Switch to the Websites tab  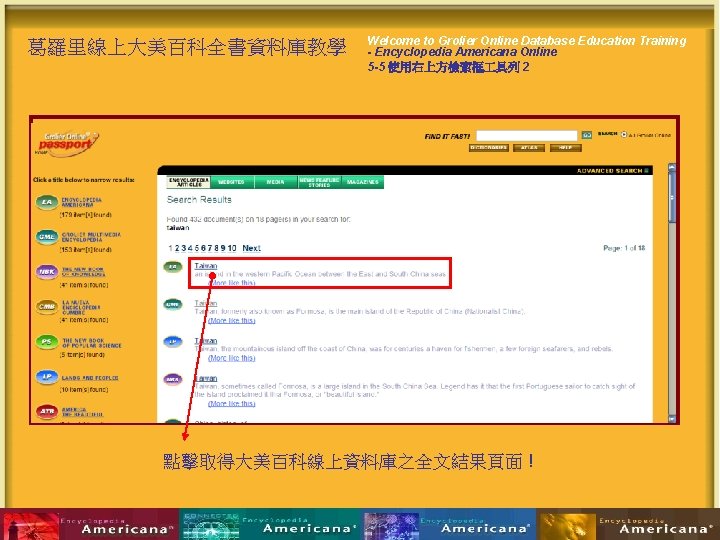pyautogui.click(x=231, y=182)
